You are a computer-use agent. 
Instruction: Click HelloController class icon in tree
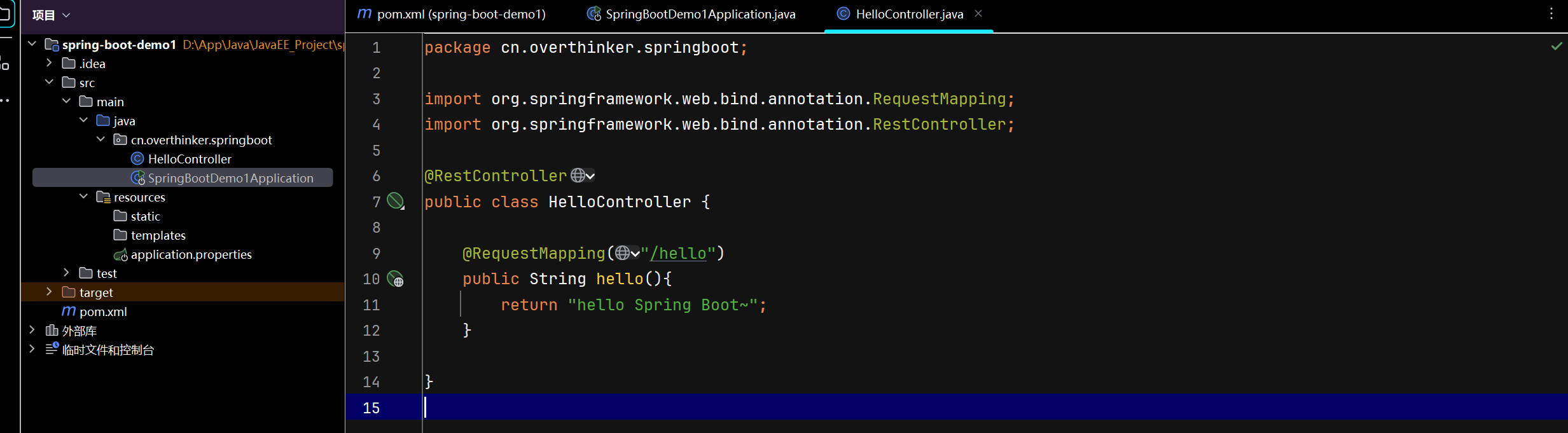click(137, 158)
